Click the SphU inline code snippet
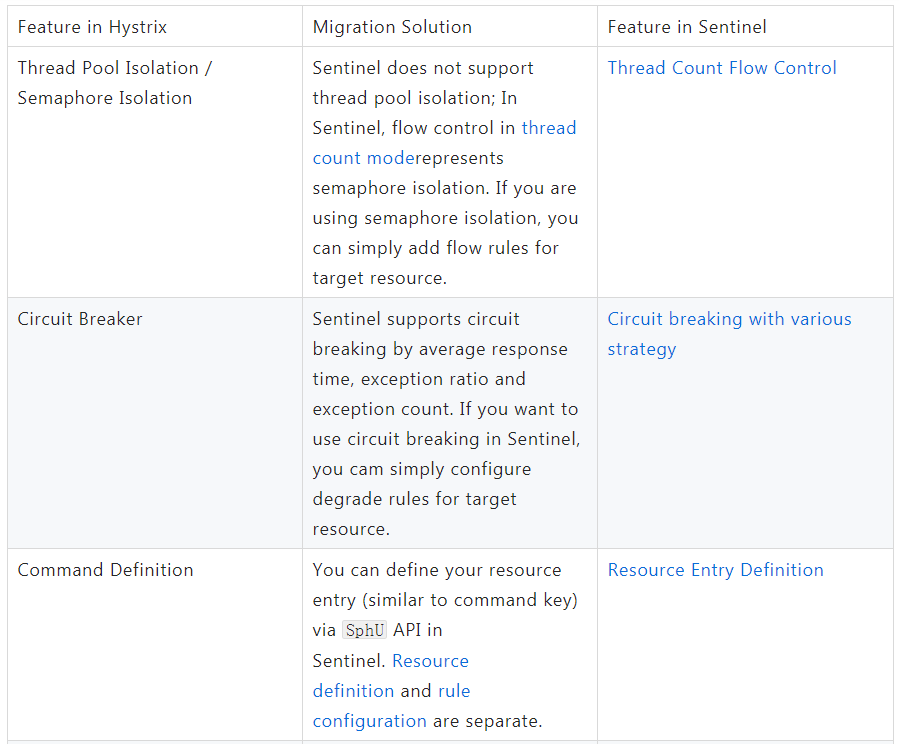899x744 pixels. tap(365, 631)
